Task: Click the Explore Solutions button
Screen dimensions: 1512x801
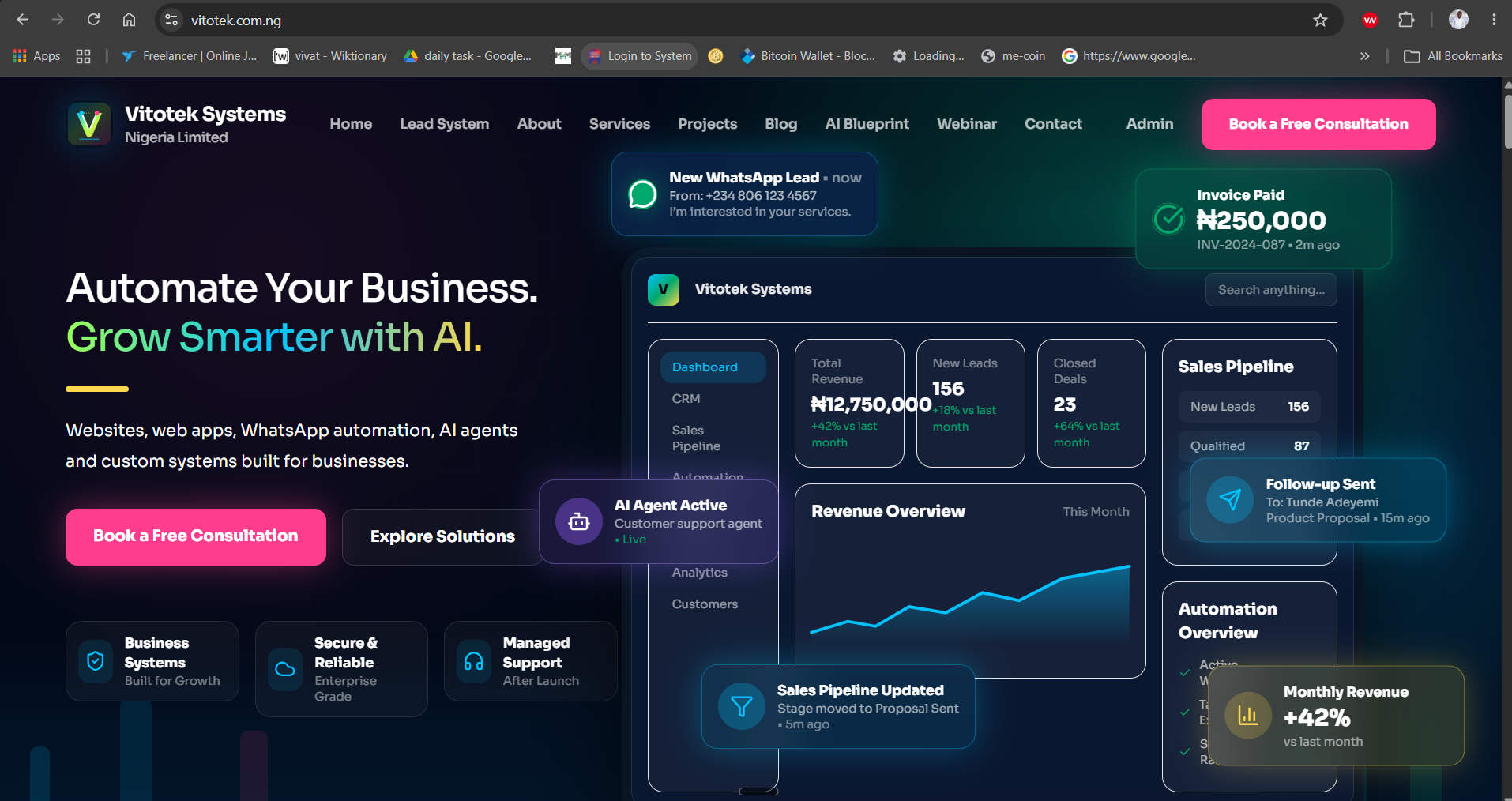Action: coord(442,536)
